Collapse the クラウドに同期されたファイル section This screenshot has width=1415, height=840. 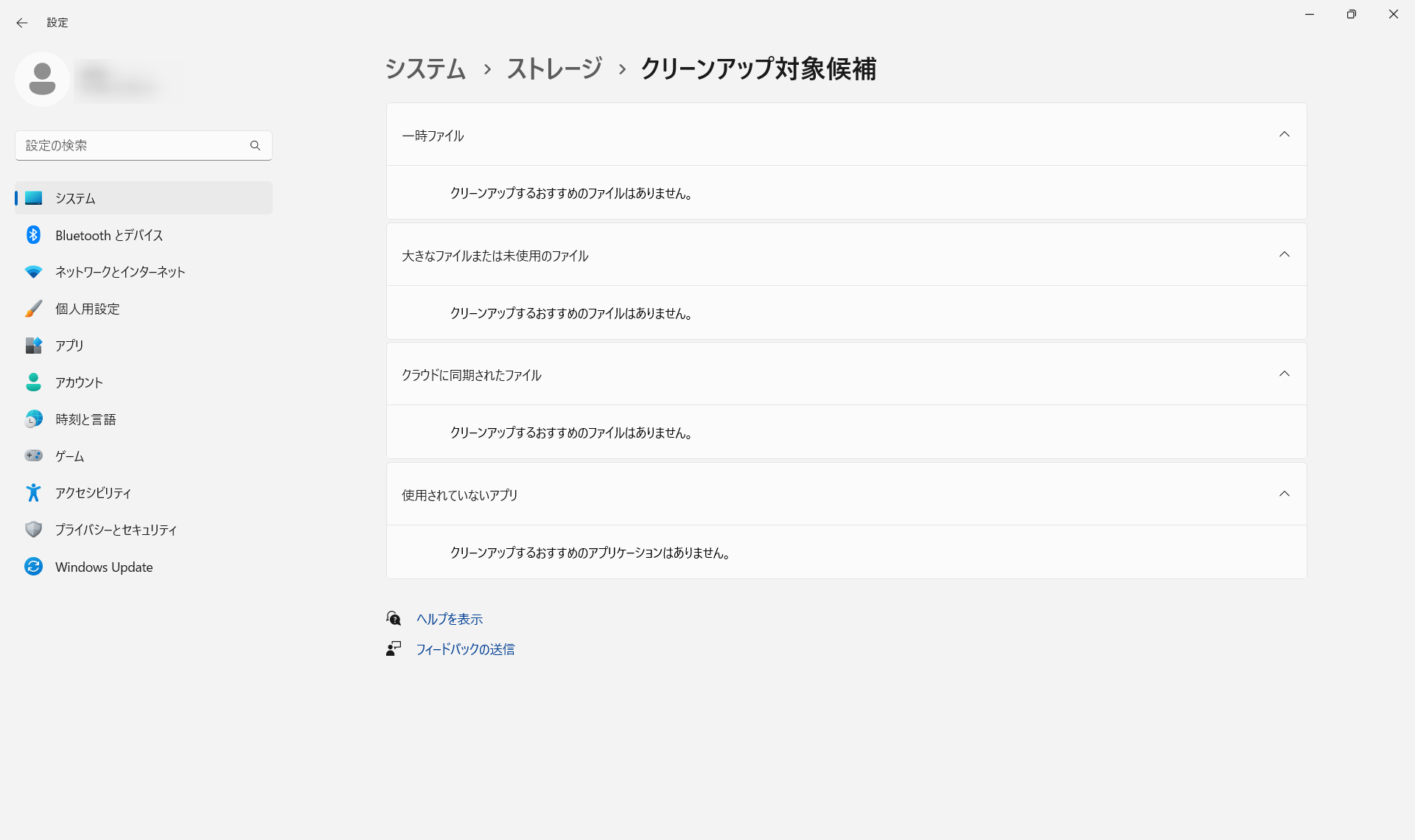[1284, 374]
